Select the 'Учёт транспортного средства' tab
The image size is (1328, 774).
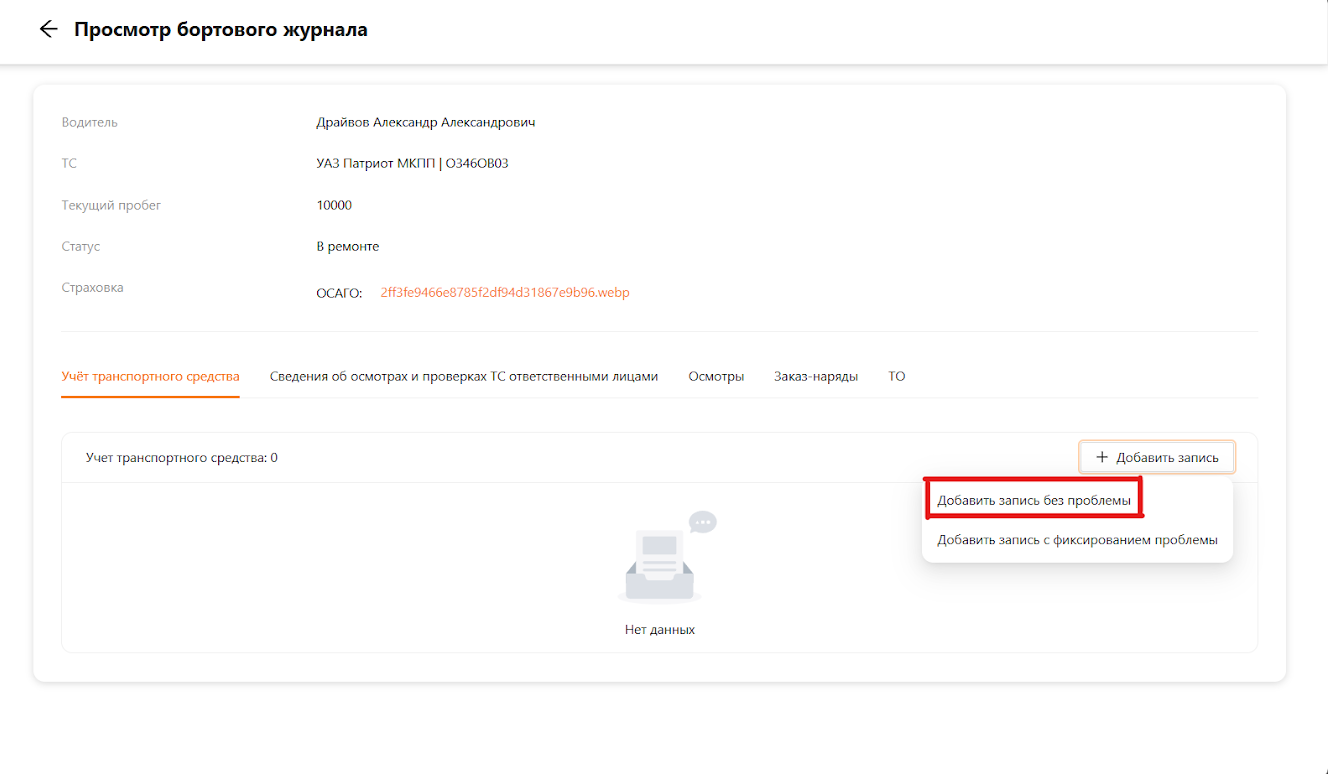[x=150, y=376]
